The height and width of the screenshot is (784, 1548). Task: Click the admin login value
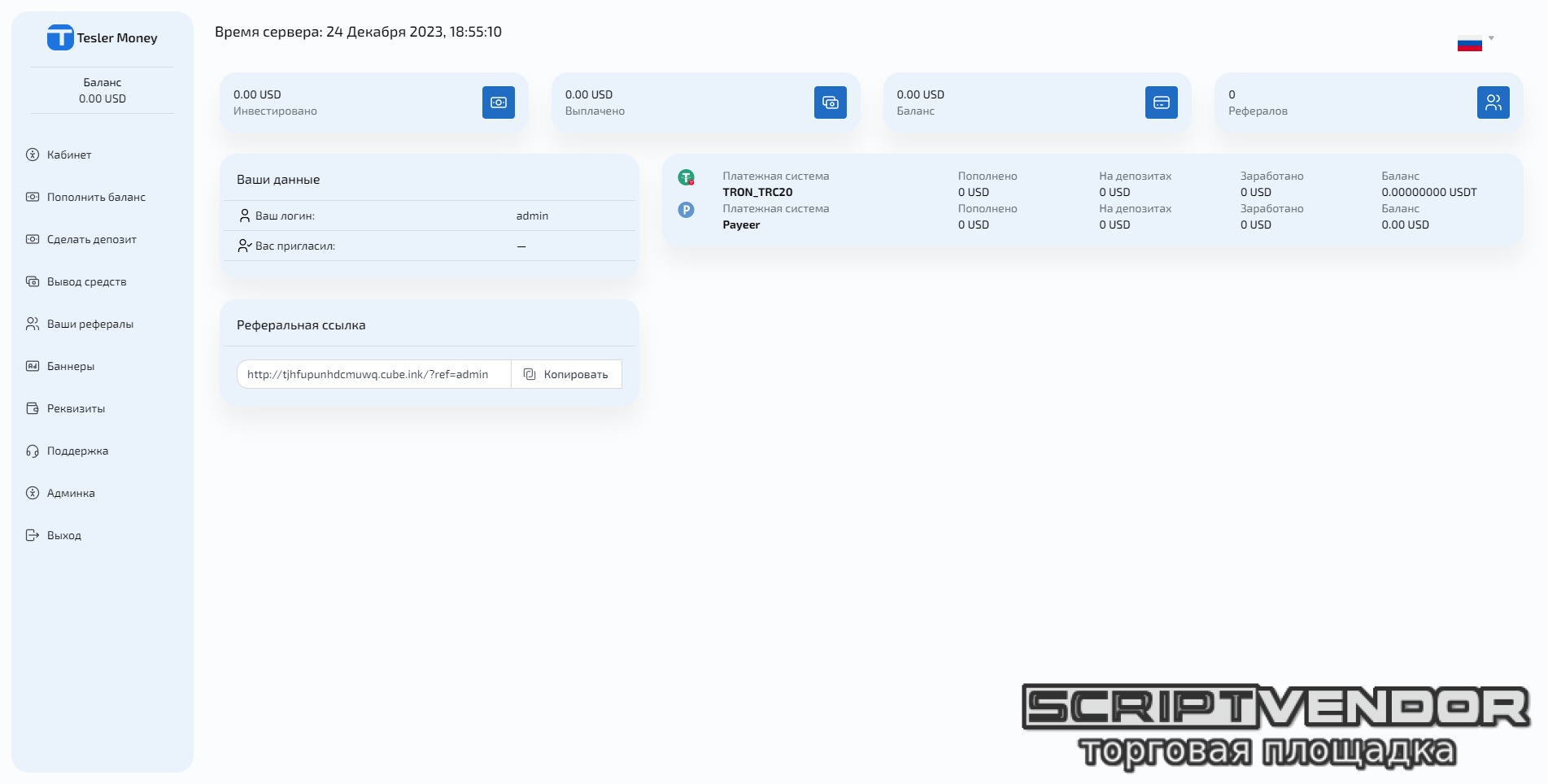click(x=532, y=216)
